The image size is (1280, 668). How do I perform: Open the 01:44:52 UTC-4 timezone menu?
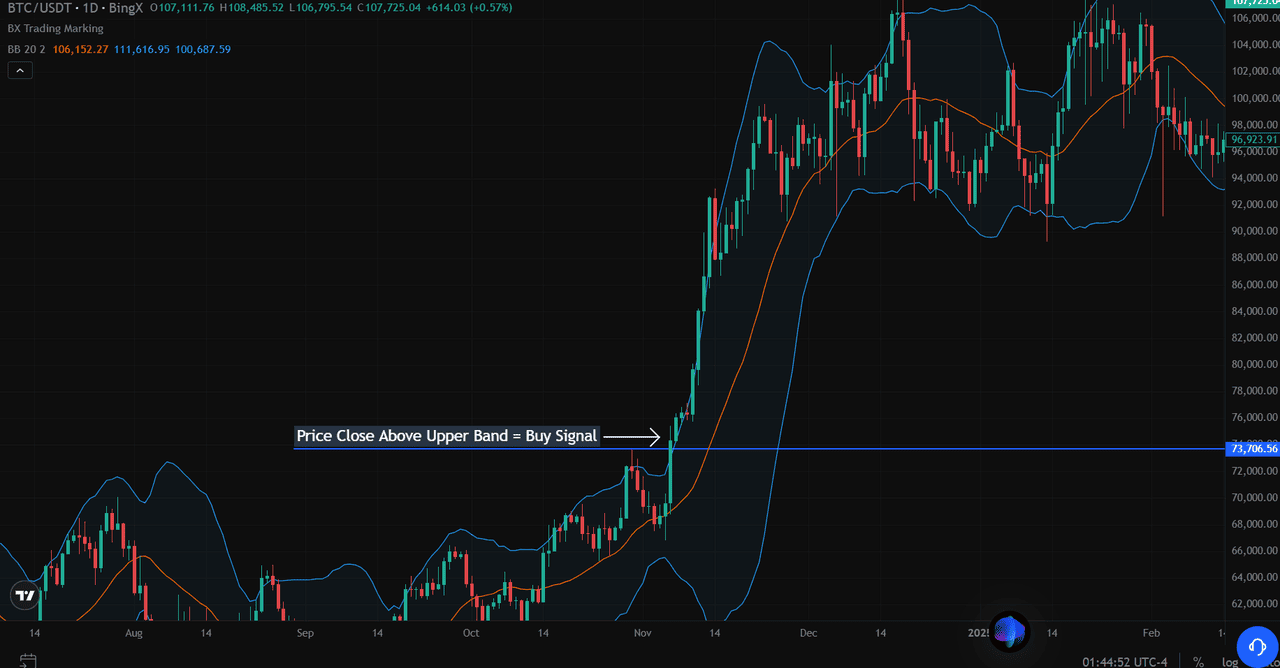click(x=1126, y=662)
